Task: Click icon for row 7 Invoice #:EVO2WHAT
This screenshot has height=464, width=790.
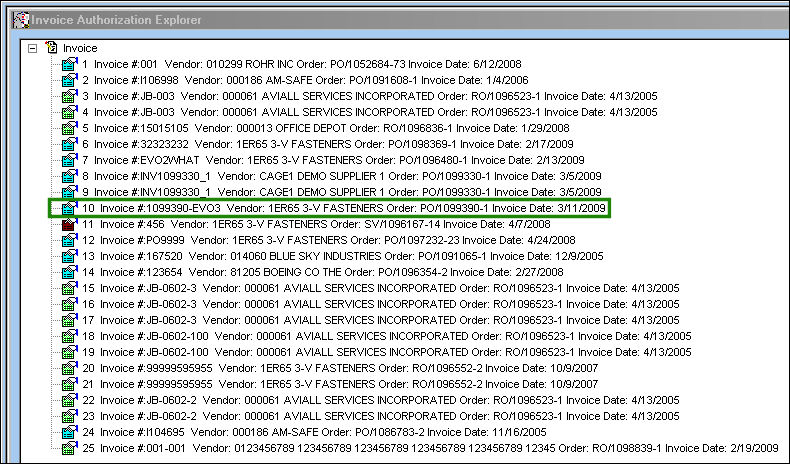Action: point(70,160)
